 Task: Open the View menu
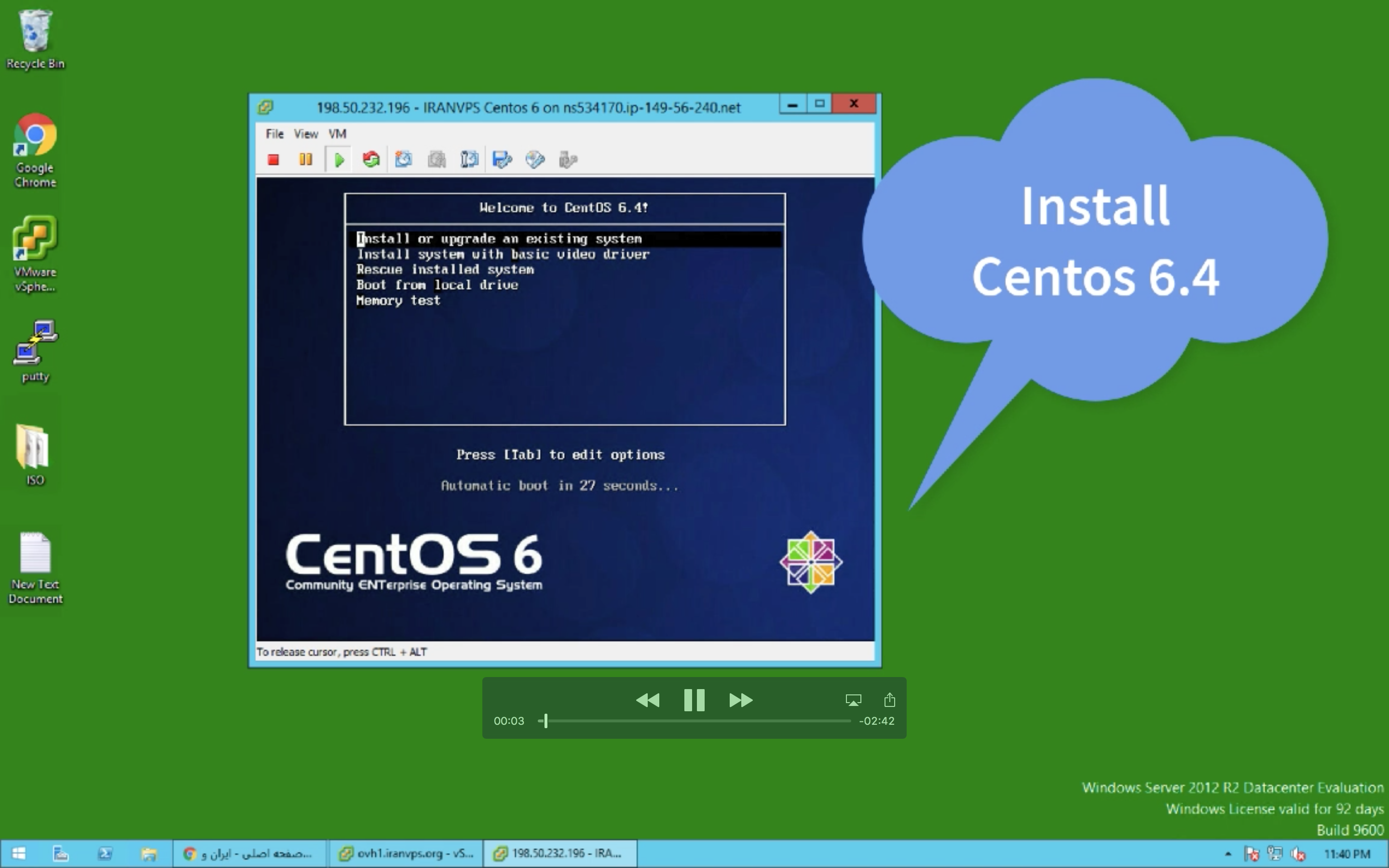pos(306,134)
